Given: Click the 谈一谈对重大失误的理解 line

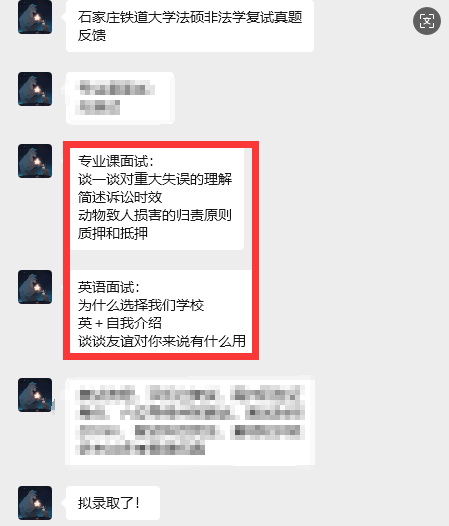Looking at the screenshot, I should tap(155, 179).
